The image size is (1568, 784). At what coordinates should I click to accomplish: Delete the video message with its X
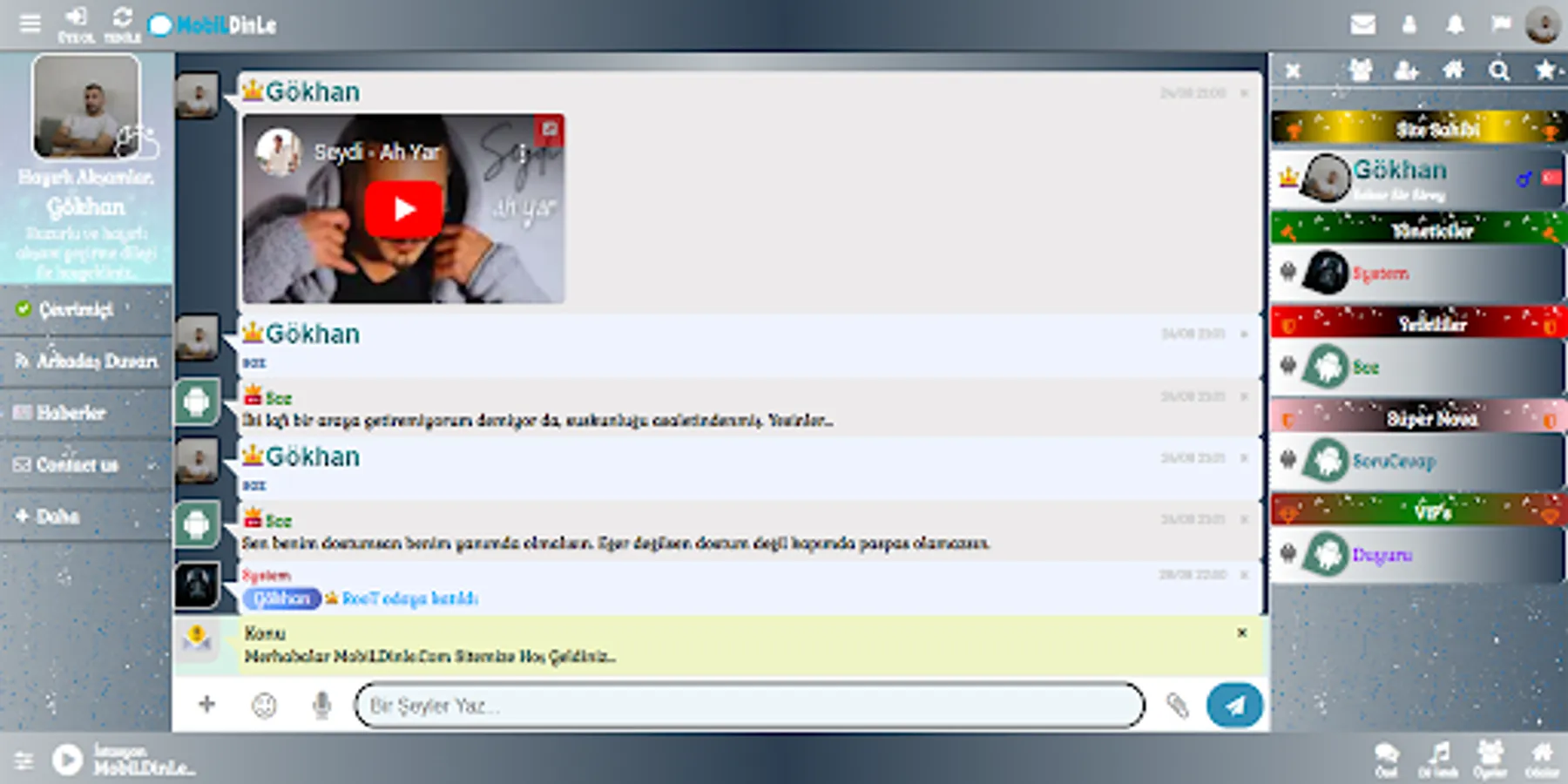(1244, 92)
